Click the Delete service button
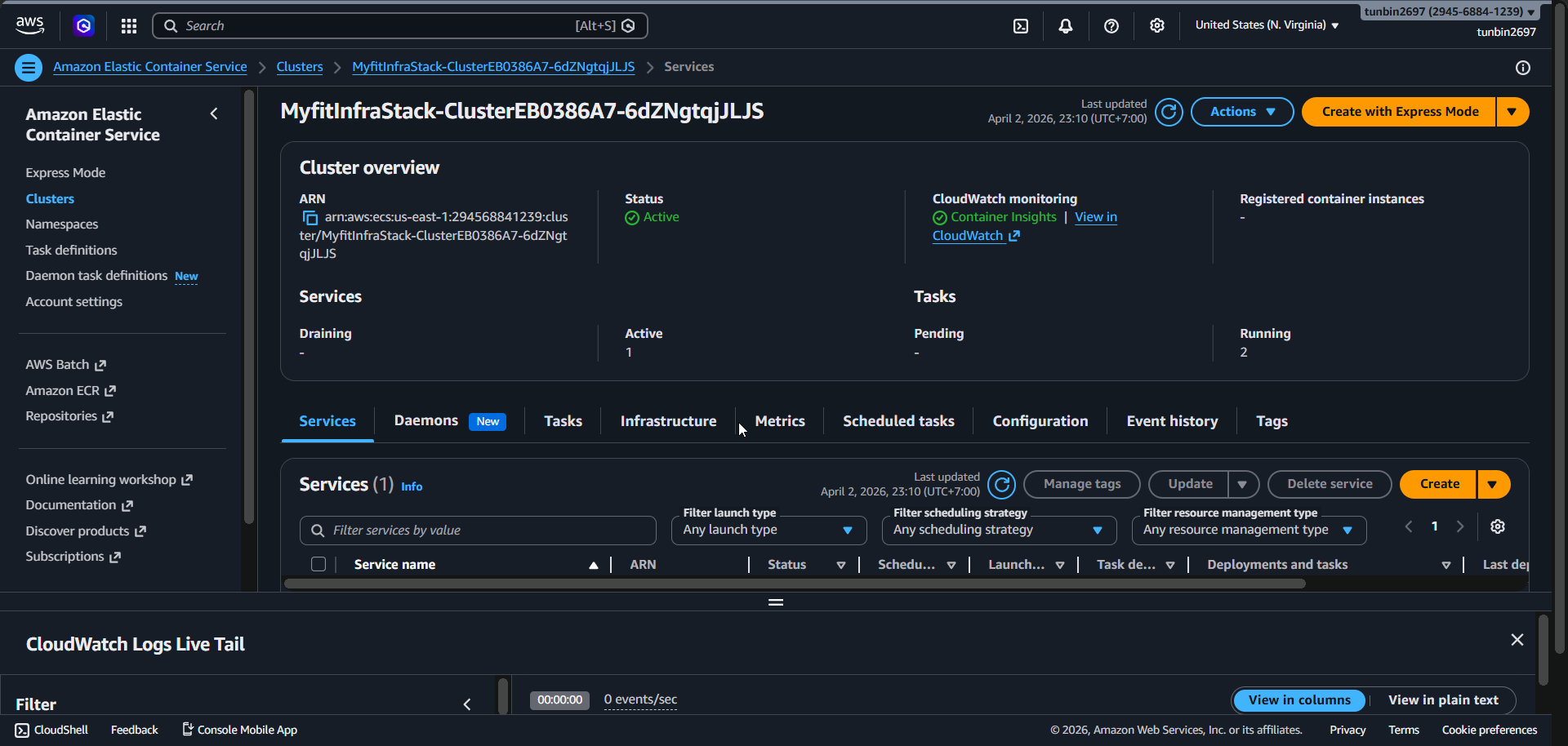Screen dimensions: 1568x746 coord(1329,483)
